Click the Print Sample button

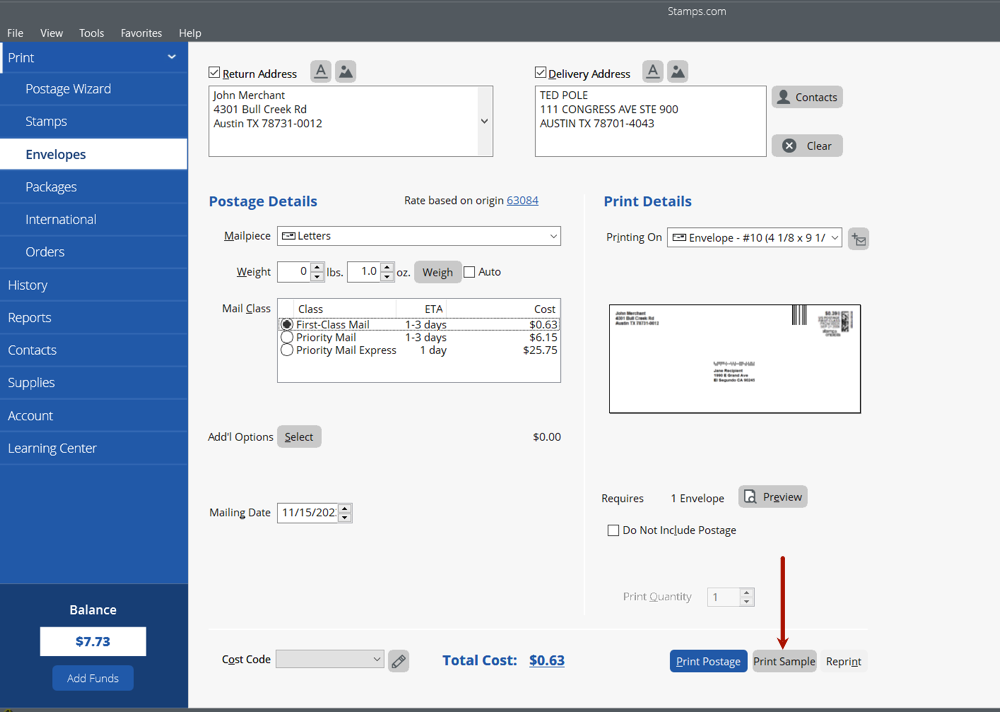pos(784,662)
